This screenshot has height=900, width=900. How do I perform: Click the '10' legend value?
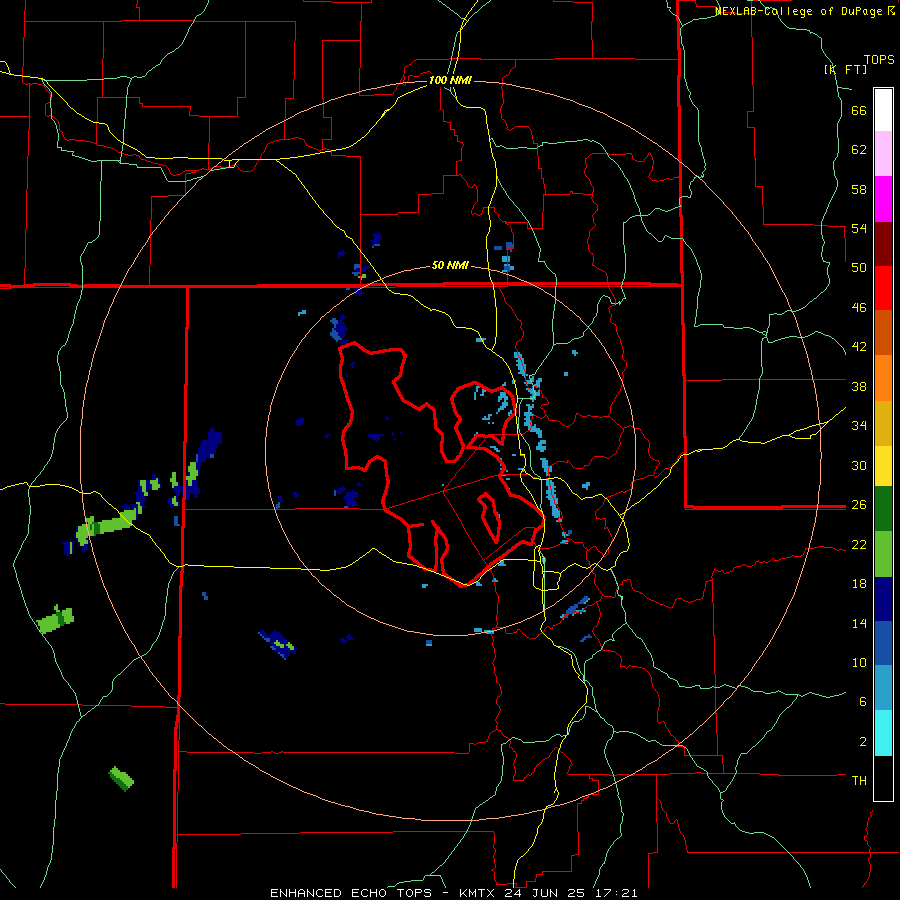click(859, 662)
